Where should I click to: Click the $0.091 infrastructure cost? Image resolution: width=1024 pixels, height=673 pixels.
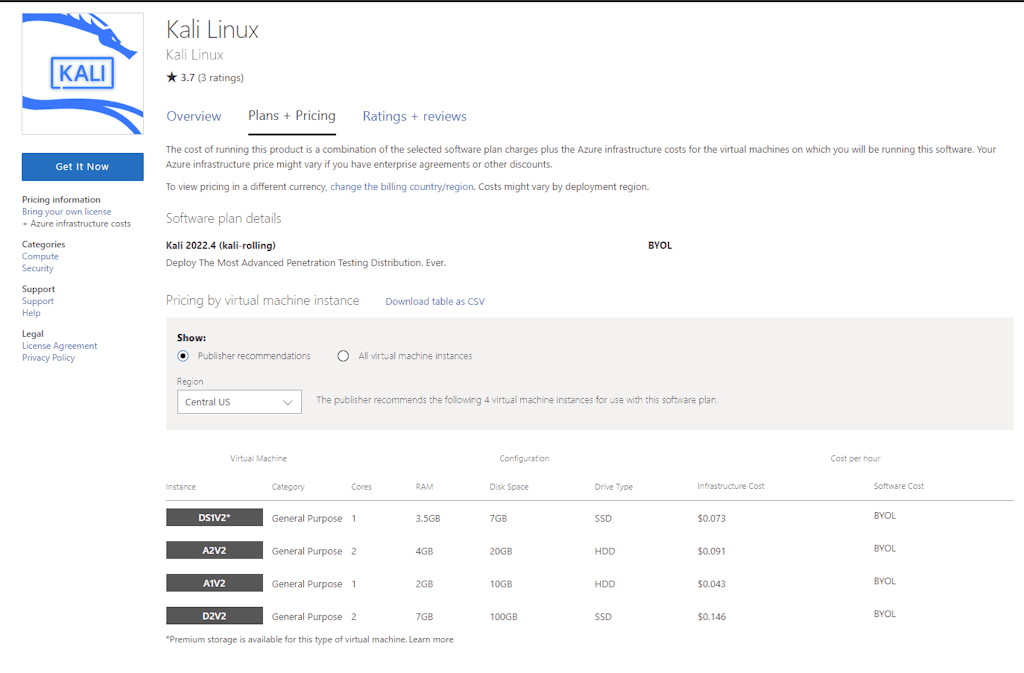(x=711, y=551)
